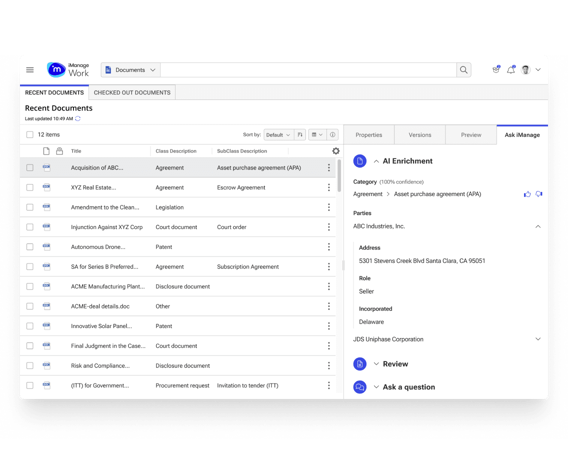Click in the document search field
The width and height of the screenshot is (568, 460).
(x=308, y=70)
